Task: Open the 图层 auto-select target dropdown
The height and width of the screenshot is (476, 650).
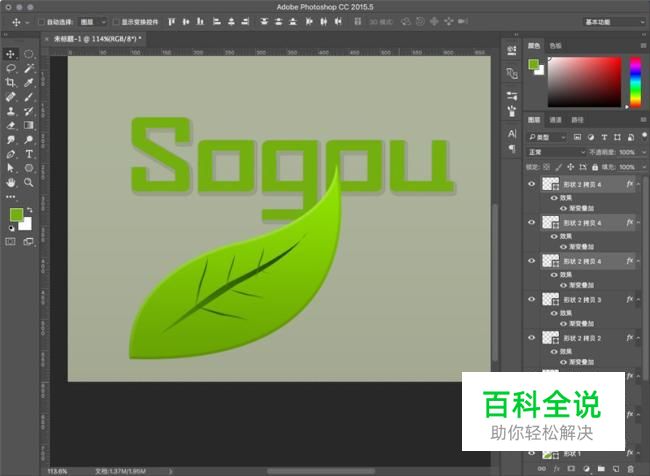Action: pyautogui.click(x=93, y=22)
